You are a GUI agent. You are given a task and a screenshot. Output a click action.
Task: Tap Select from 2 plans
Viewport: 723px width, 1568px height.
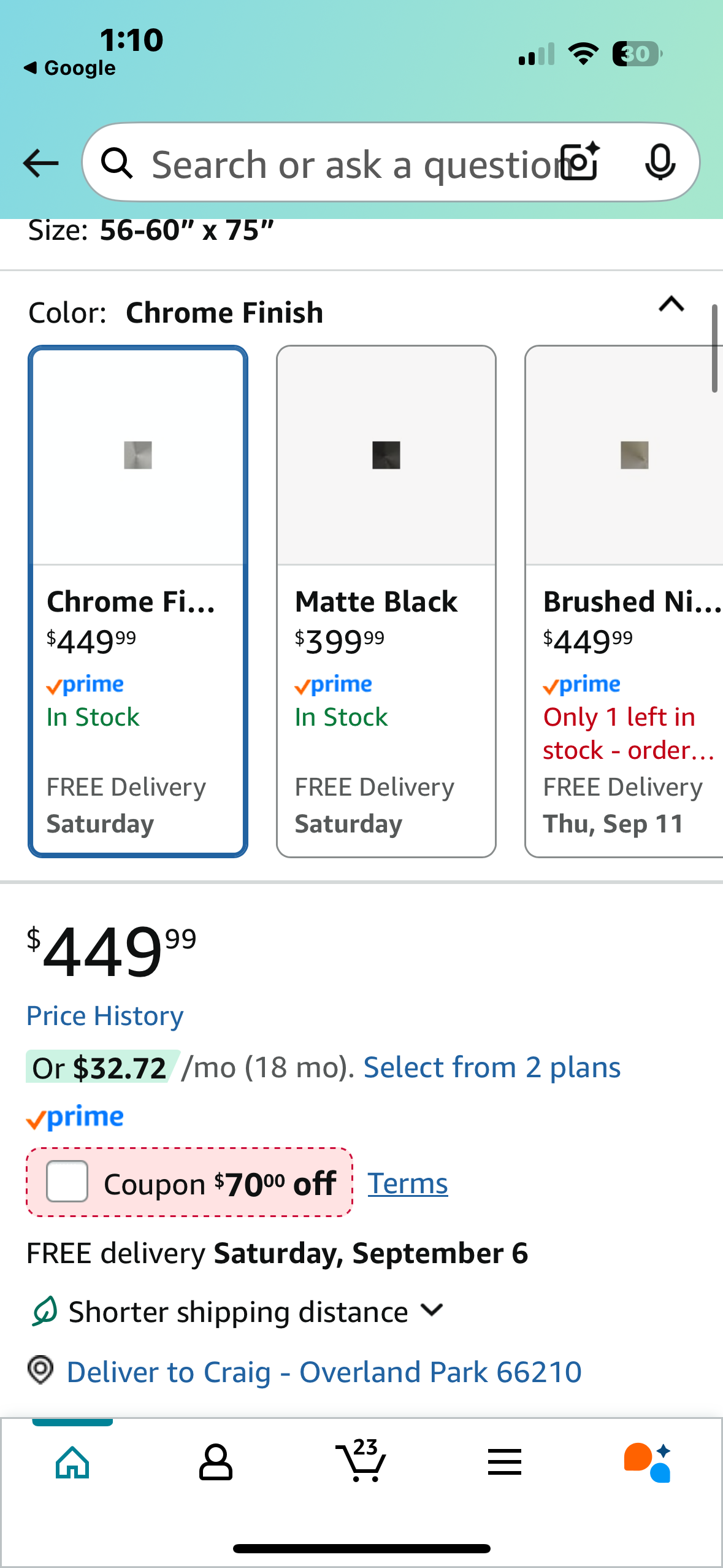coord(492,1067)
